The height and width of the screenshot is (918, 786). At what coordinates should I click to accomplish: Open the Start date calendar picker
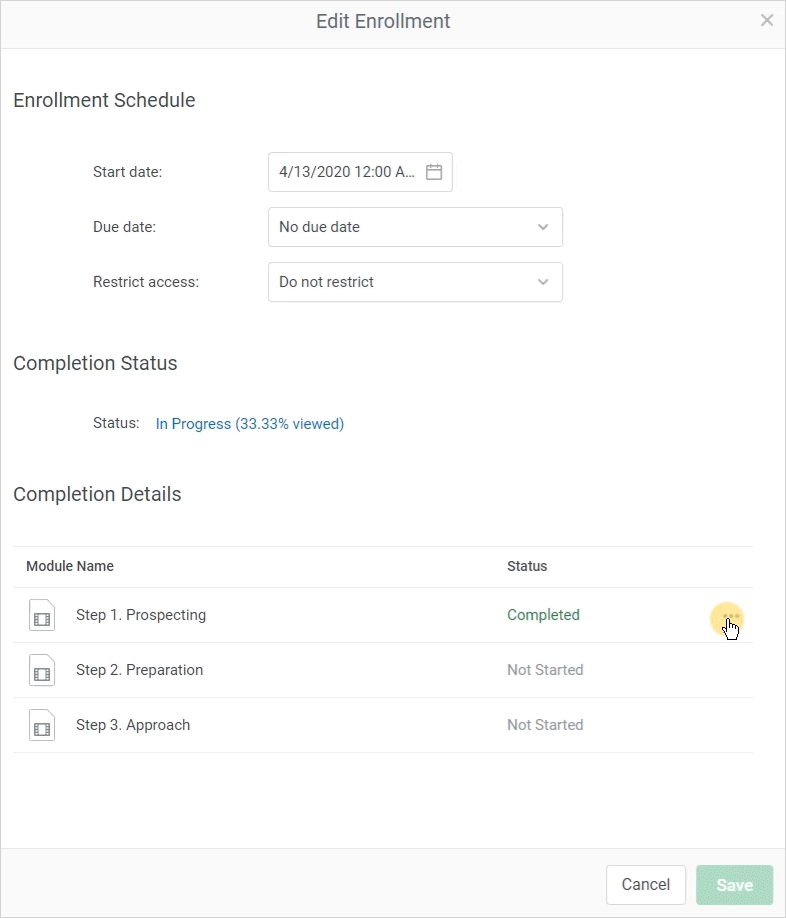click(434, 172)
